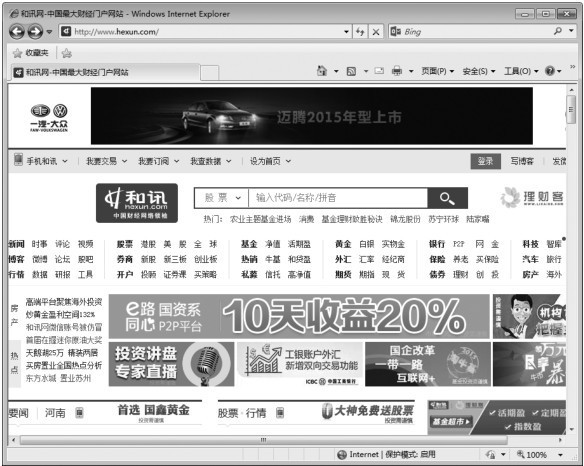The width and height of the screenshot is (584, 466).
Task: Click the browser Forward arrow
Action: click(35, 32)
